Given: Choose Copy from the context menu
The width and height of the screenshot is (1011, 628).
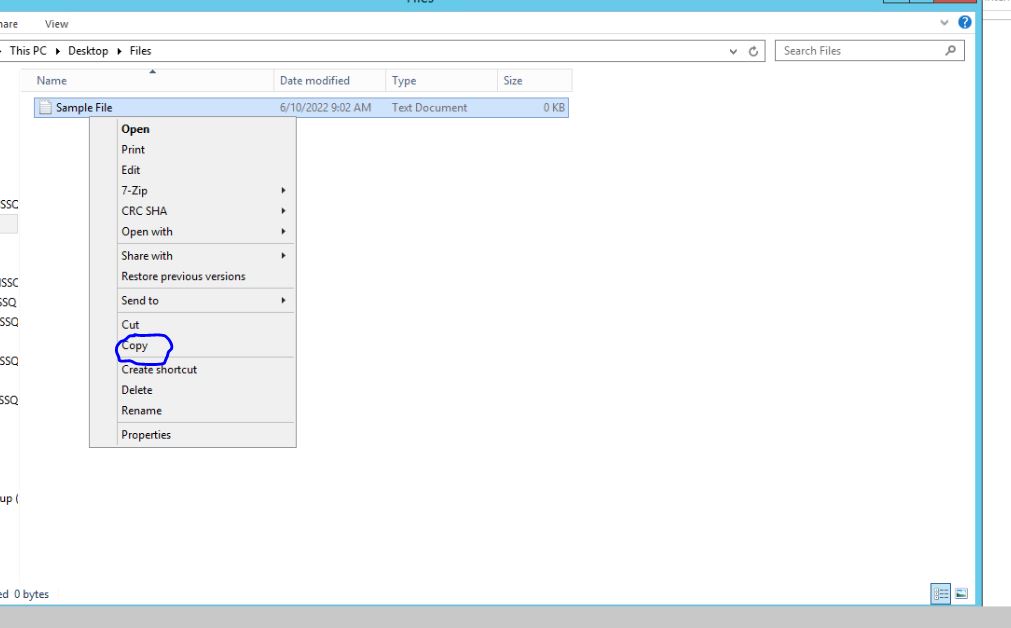Looking at the screenshot, I should click(x=135, y=346).
